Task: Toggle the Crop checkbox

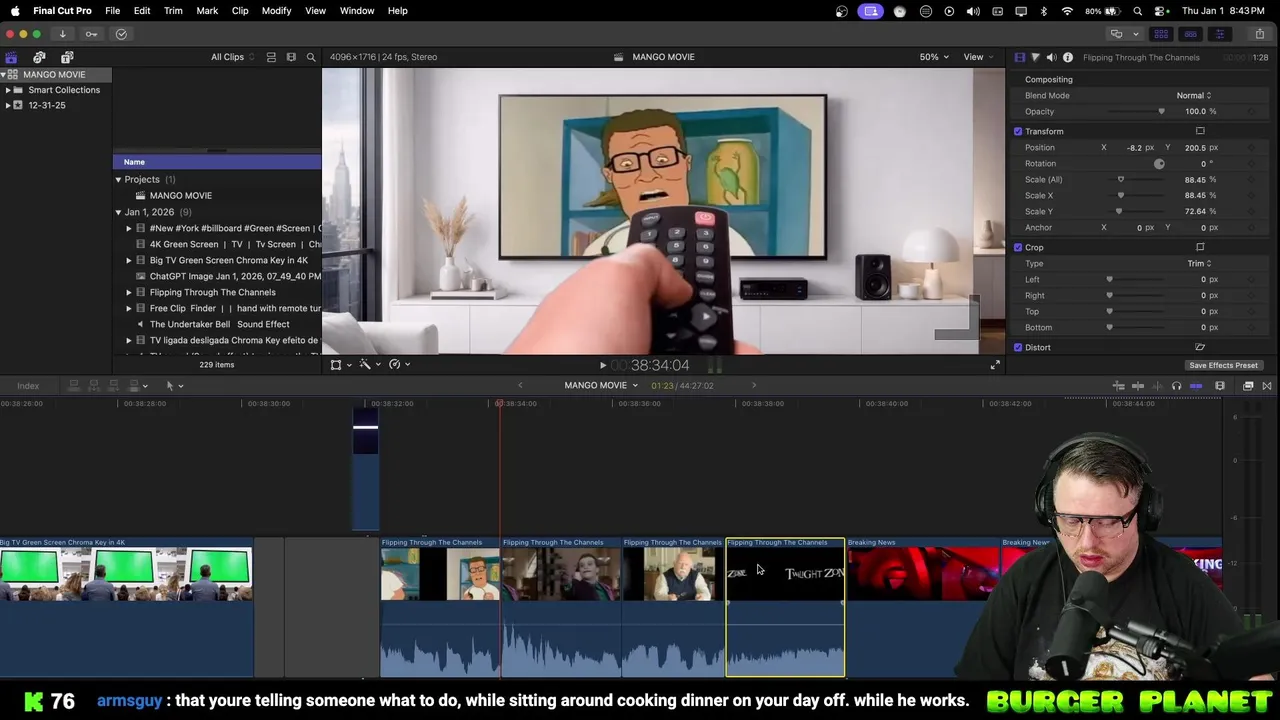Action: coord(1018,248)
